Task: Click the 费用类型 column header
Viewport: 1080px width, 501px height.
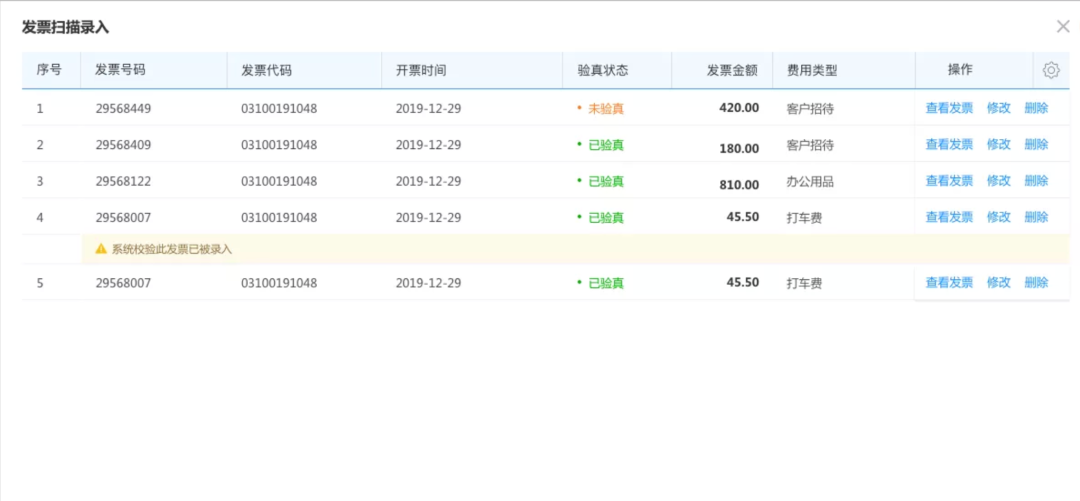Action: coord(812,70)
